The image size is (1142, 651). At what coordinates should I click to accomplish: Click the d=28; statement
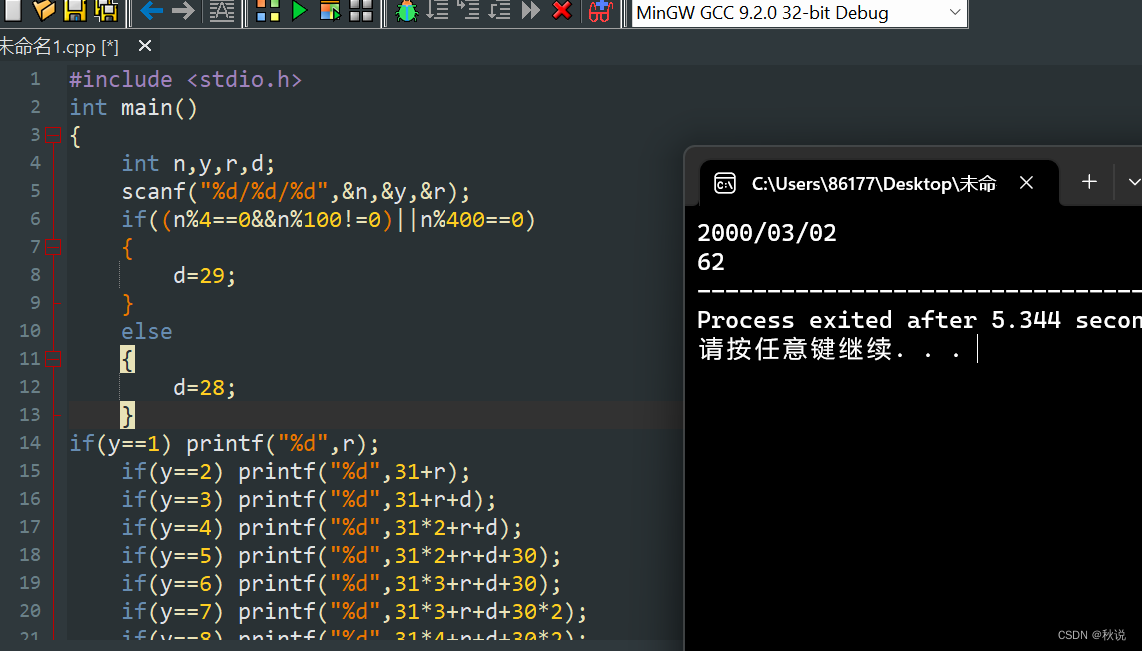pyautogui.click(x=205, y=387)
